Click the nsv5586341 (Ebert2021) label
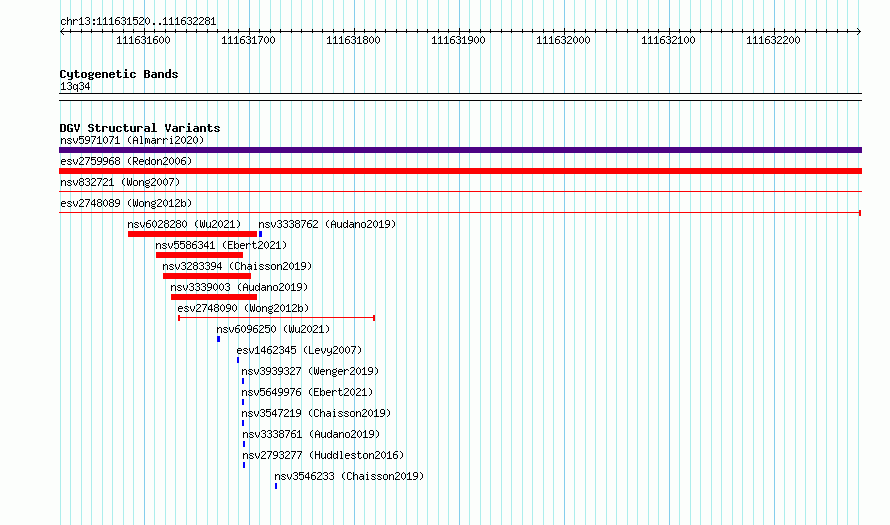 (221, 245)
